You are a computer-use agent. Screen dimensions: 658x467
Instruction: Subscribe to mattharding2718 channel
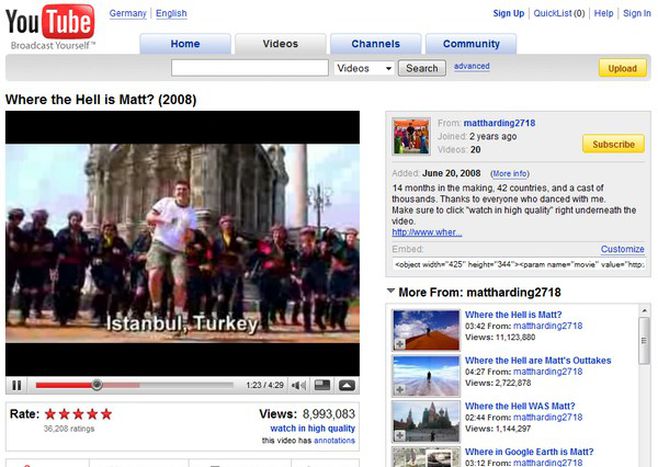614,144
